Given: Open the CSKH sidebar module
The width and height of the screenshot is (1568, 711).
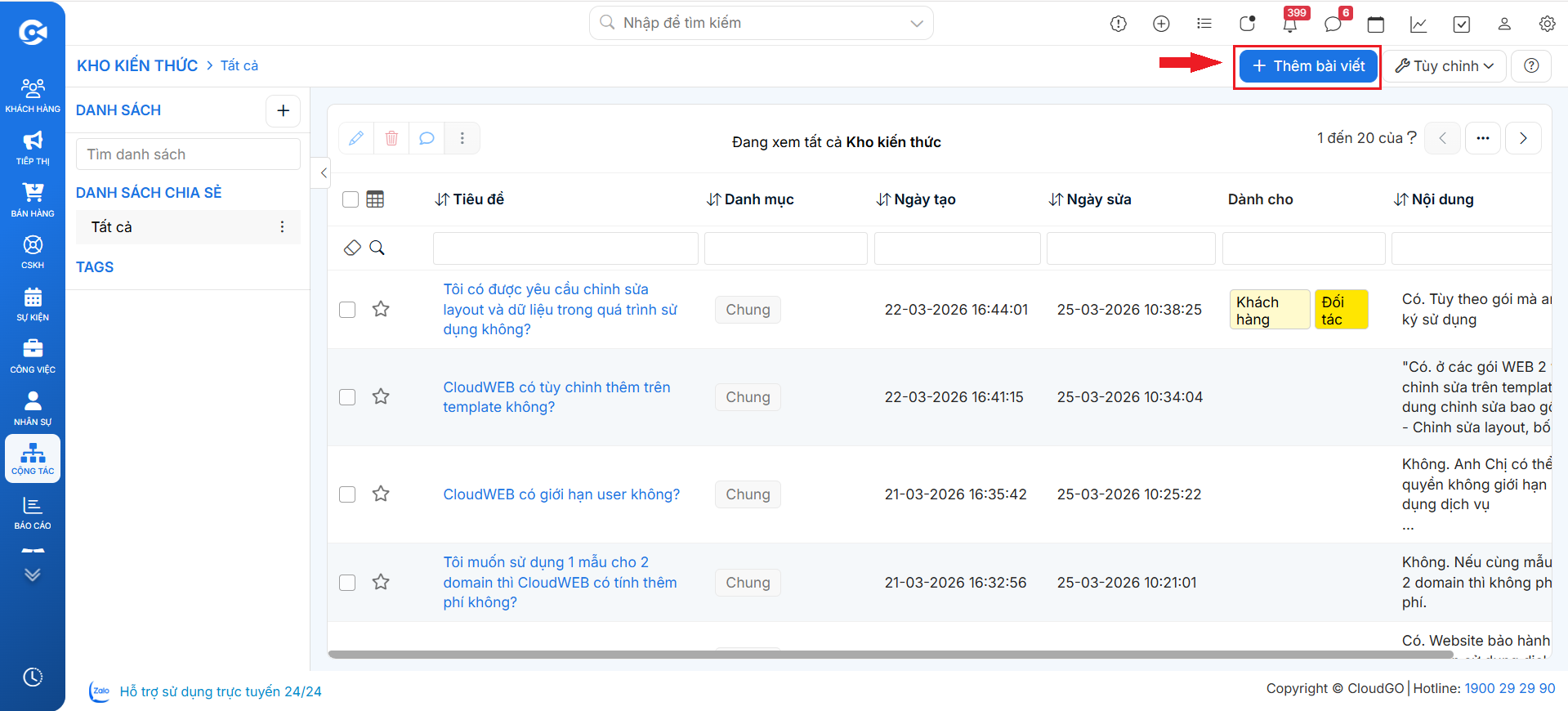Looking at the screenshot, I should [x=33, y=252].
